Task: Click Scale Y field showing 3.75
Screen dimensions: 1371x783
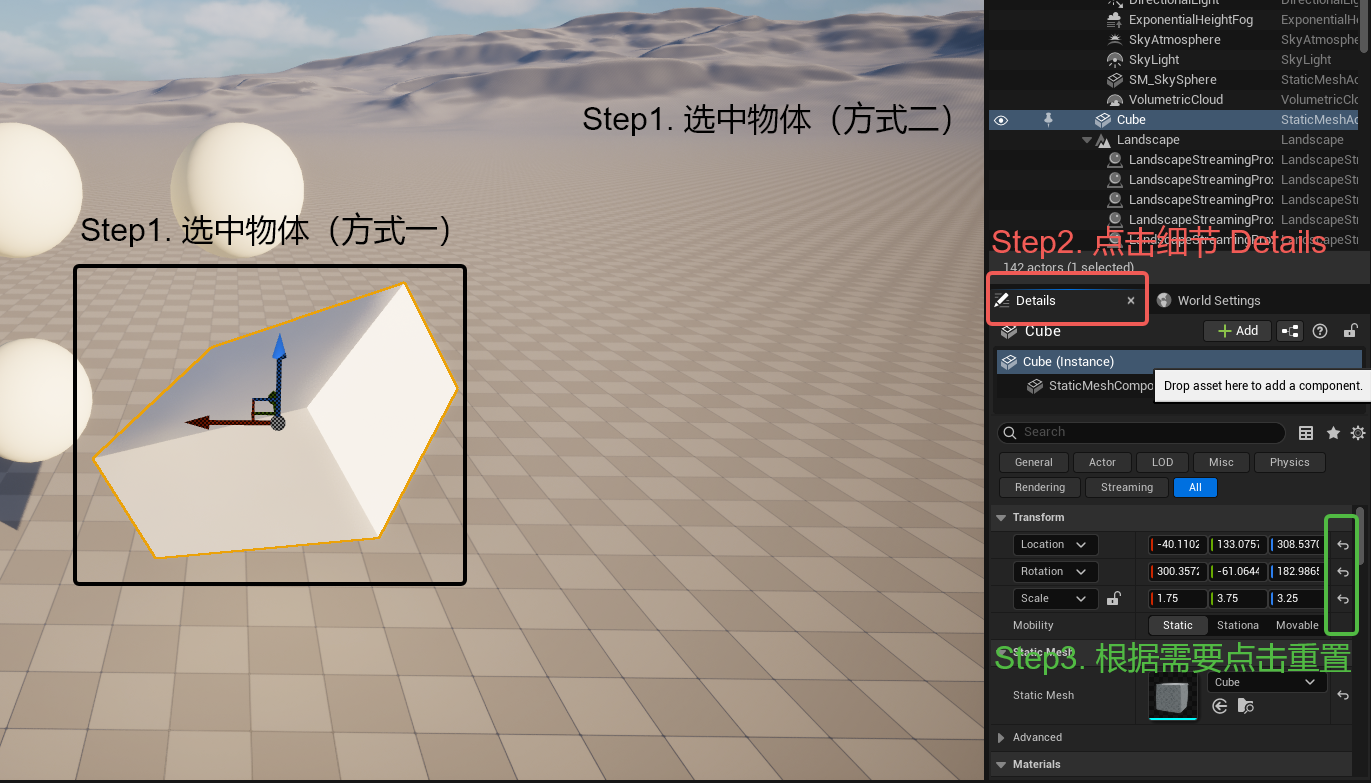Action: (1237, 599)
